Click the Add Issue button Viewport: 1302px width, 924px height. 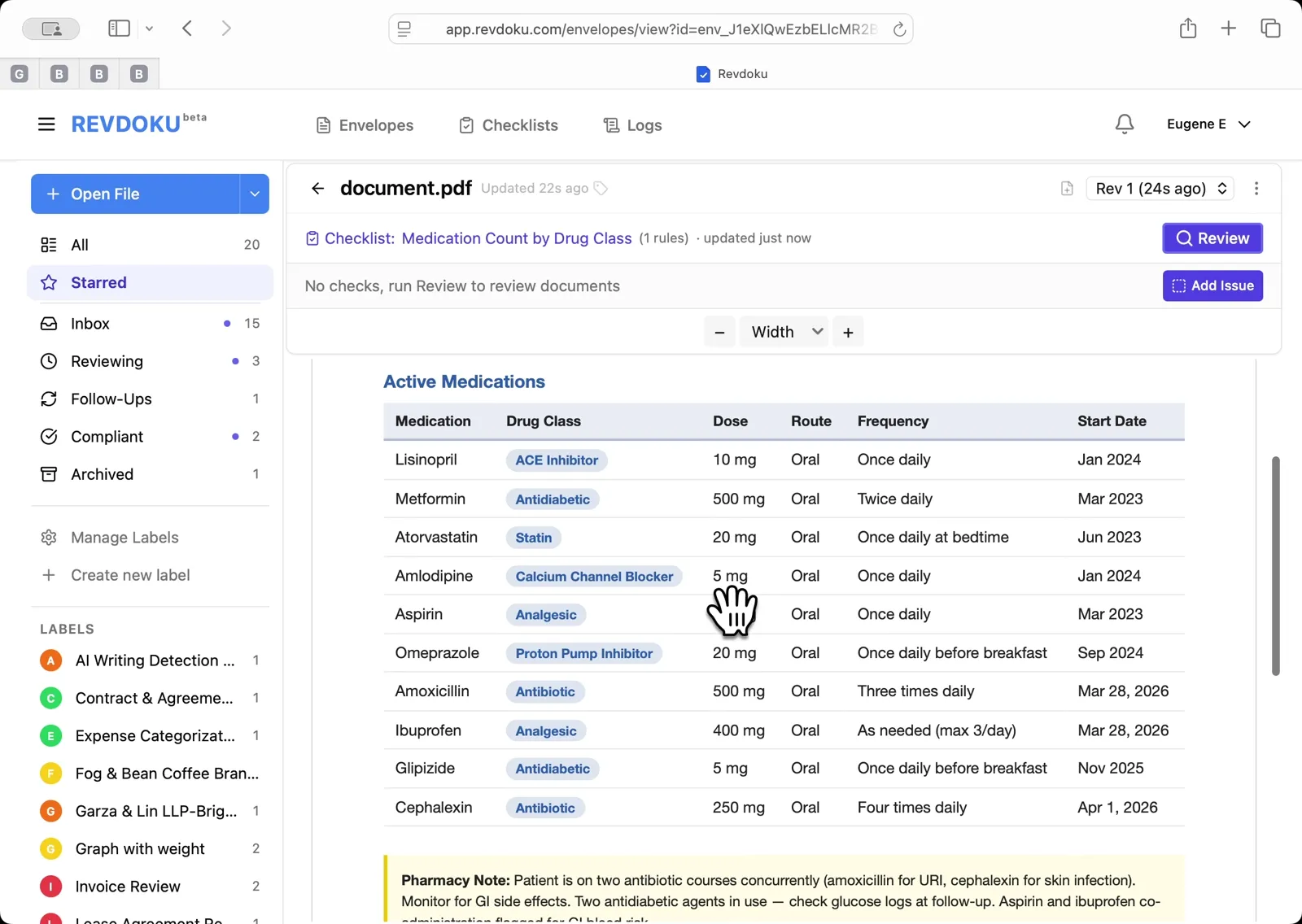tap(1212, 285)
